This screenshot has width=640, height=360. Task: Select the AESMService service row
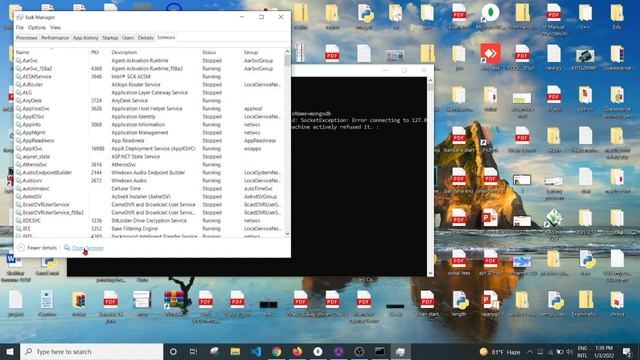click(x=149, y=76)
